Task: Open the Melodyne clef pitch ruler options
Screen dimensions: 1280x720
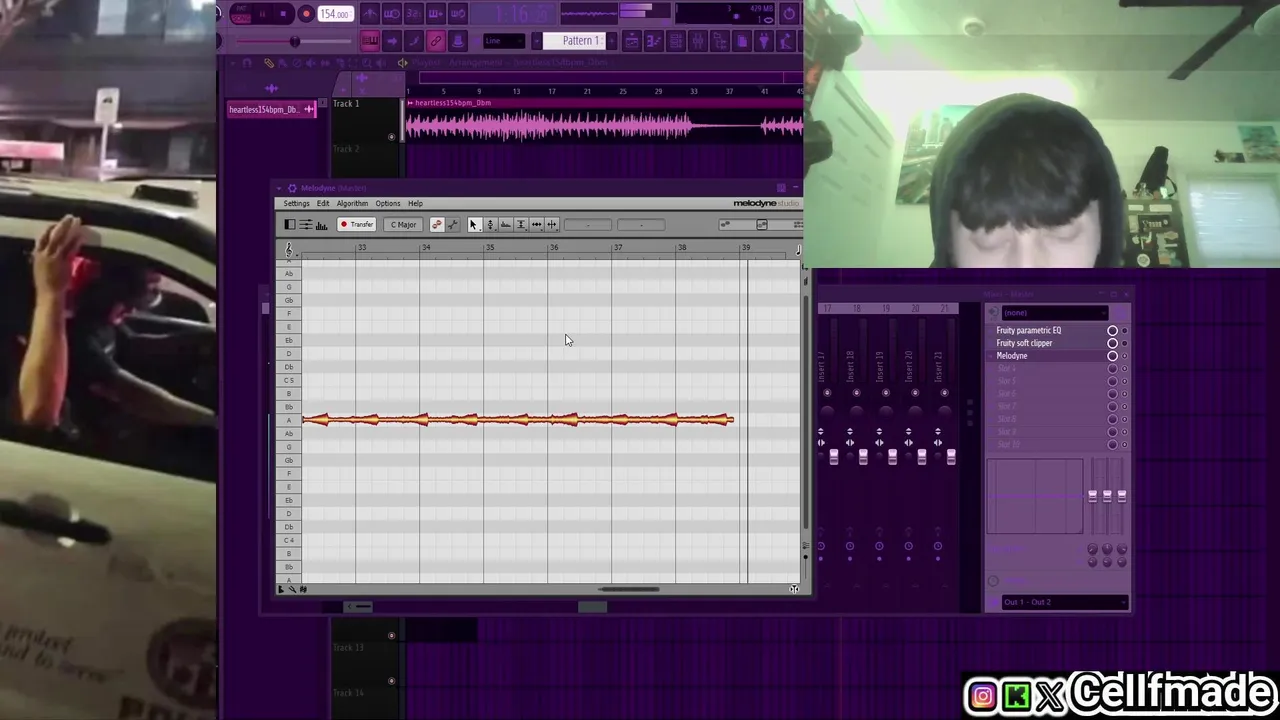Action: 289,249
